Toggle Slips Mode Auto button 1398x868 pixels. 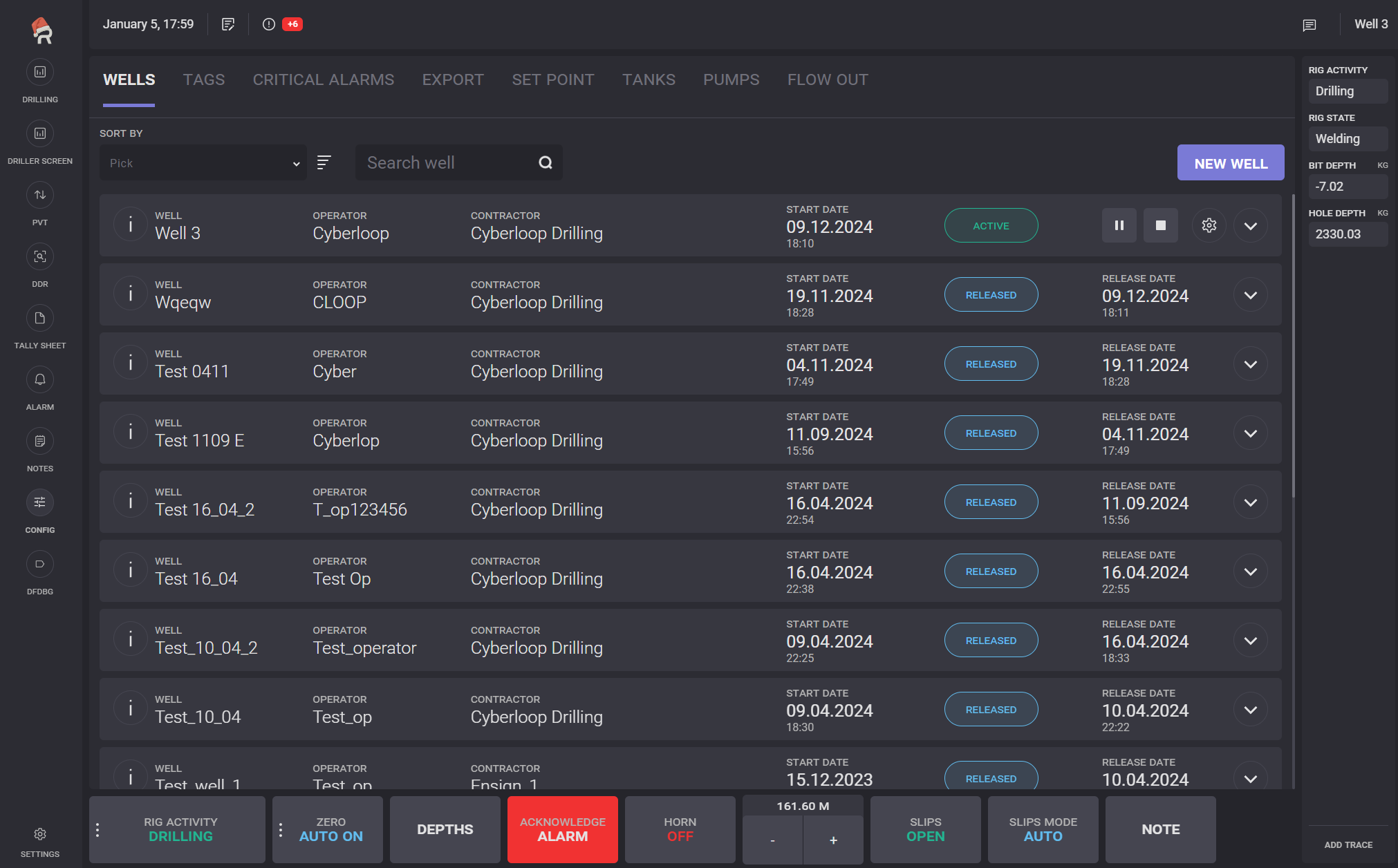point(1043,829)
